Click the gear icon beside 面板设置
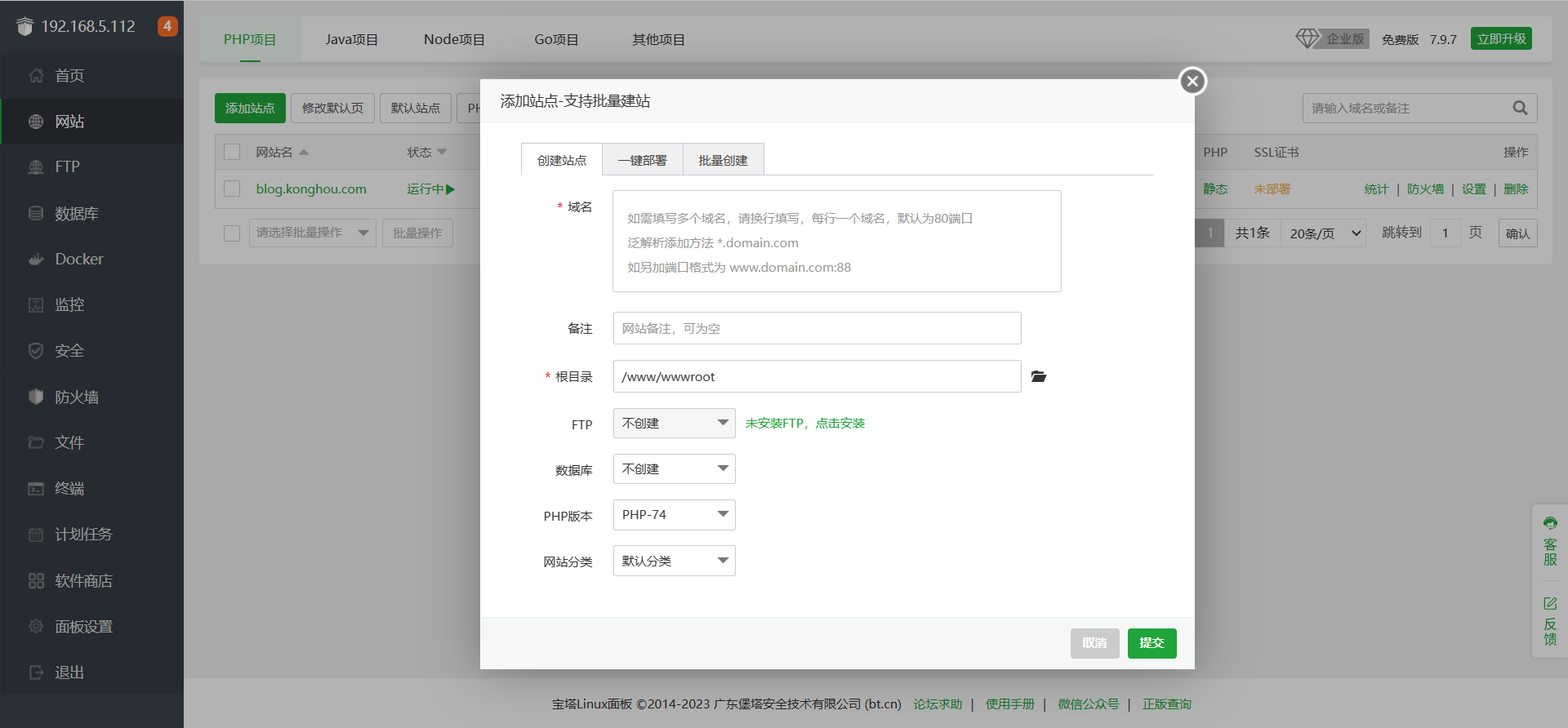This screenshot has height=728, width=1568. pyautogui.click(x=36, y=627)
